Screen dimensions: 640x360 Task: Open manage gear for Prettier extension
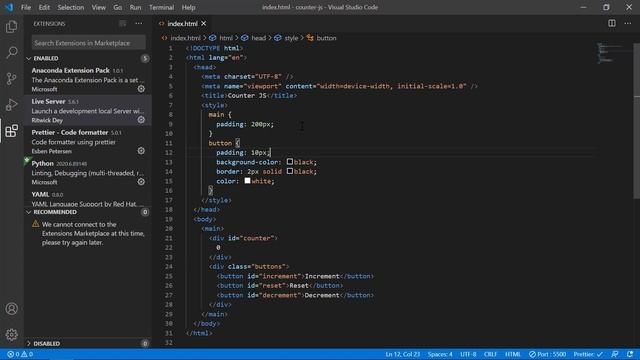[x=141, y=151]
